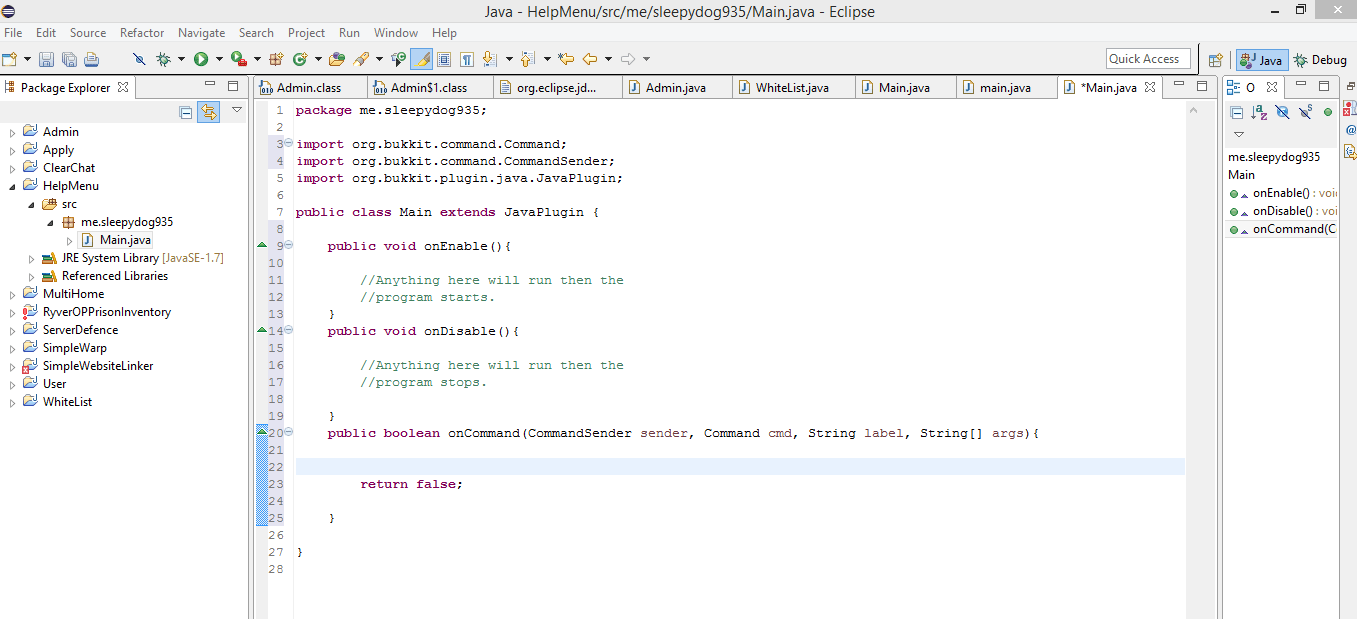Viewport: 1357px width, 619px height.
Task: Open dropdown next to New icon
Action: pyautogui.click(x=27, y=59)
